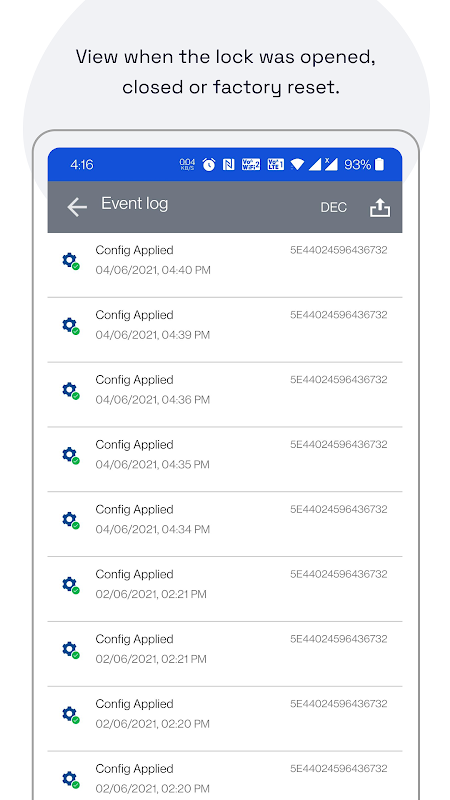Viewport: 450px width, 800px height.
Task: Tap ID 5E44024596436732 on 04:40 PM row
Action: (339, 250)
